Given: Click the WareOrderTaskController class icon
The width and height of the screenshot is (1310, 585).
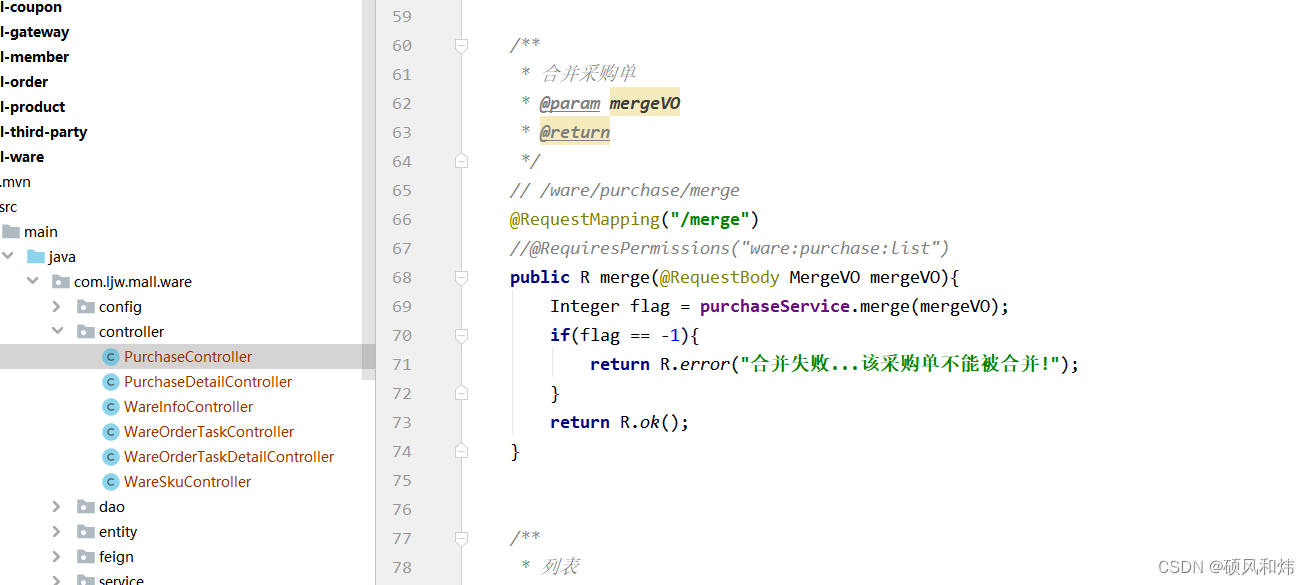Looking at the screenshot, I should [111, 432].
